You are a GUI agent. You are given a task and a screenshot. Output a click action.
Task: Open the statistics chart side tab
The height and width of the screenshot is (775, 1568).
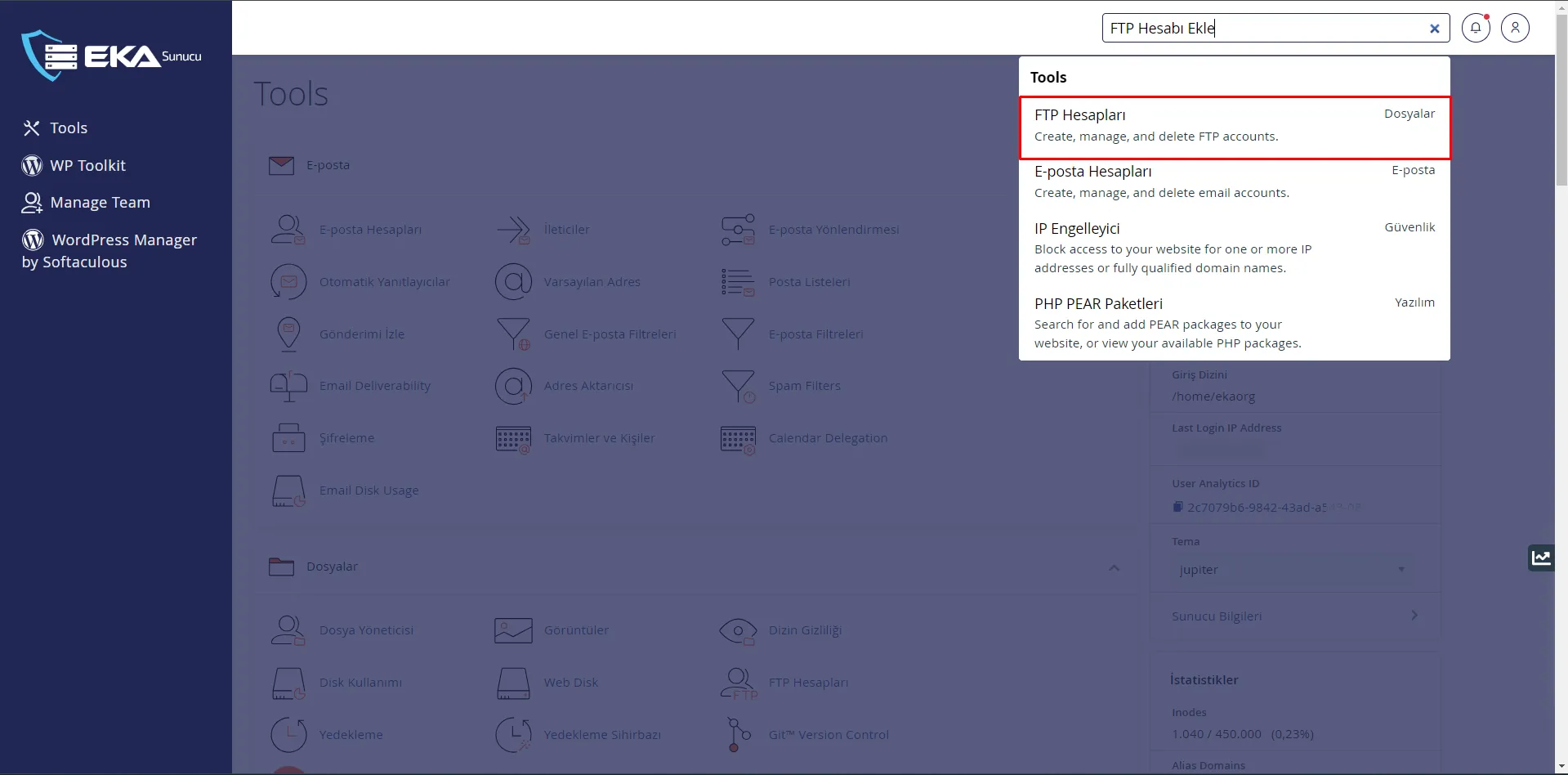(1541, 558)
